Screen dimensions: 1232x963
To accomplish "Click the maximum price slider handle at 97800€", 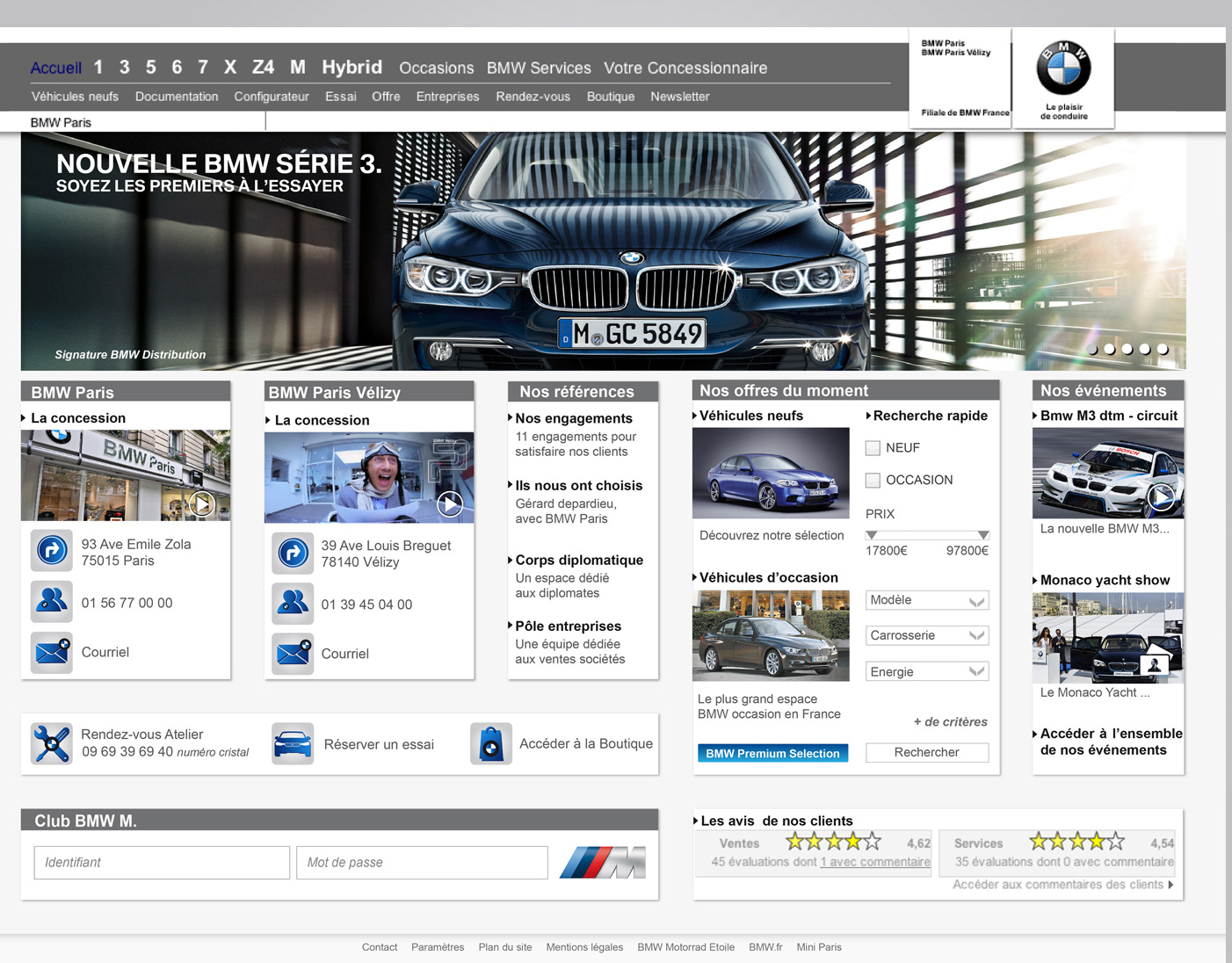I will click(983, 535).
